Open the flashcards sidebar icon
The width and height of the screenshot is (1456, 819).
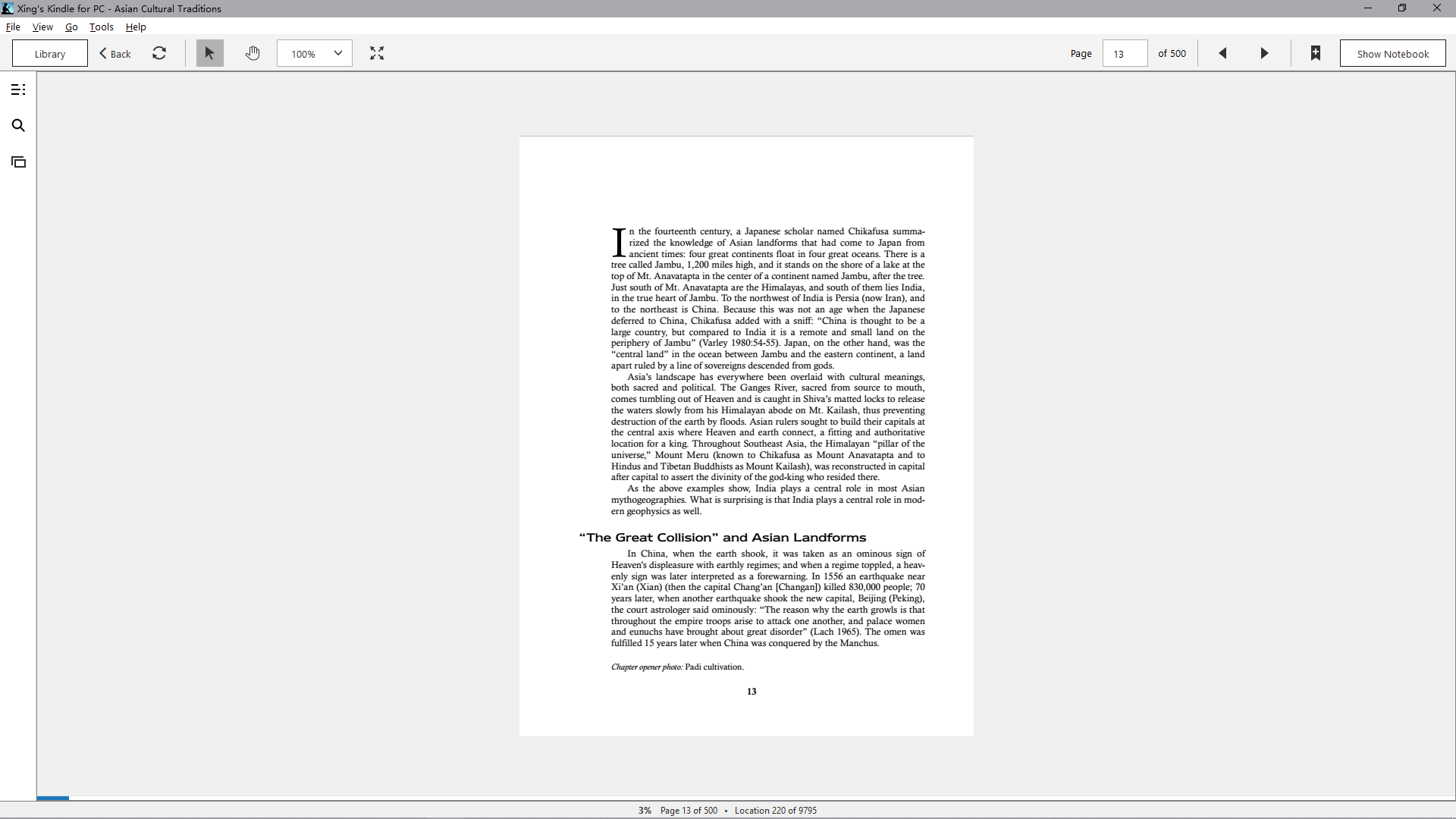(18, 162)
